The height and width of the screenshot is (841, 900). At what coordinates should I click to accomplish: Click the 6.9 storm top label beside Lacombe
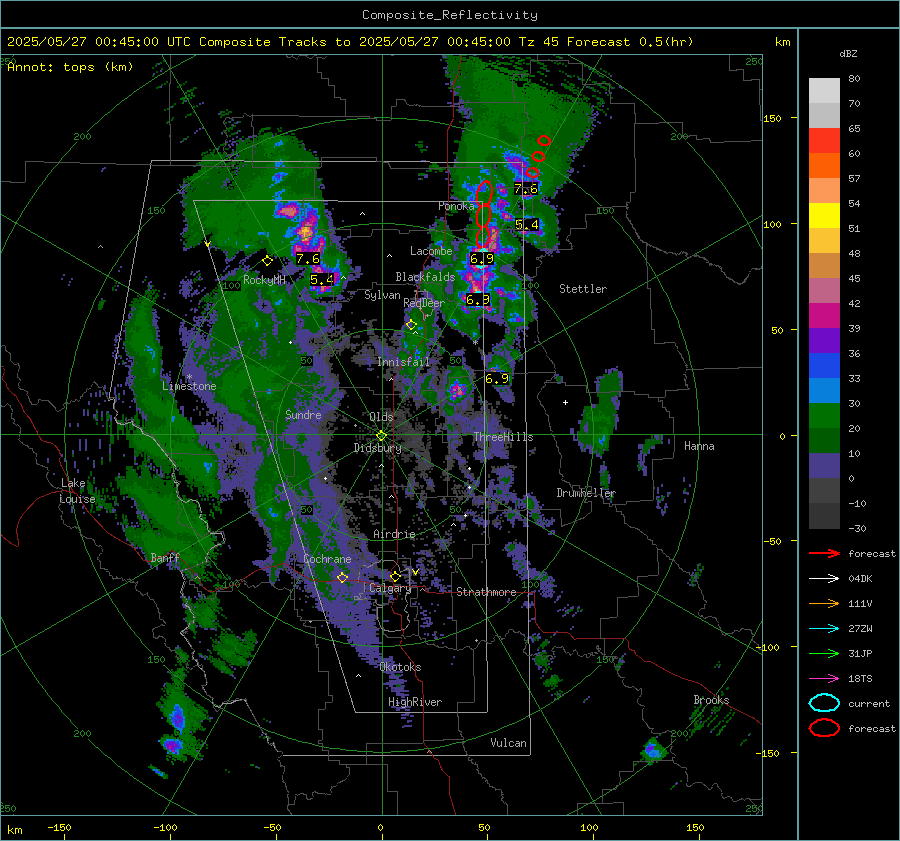point(482,259)
